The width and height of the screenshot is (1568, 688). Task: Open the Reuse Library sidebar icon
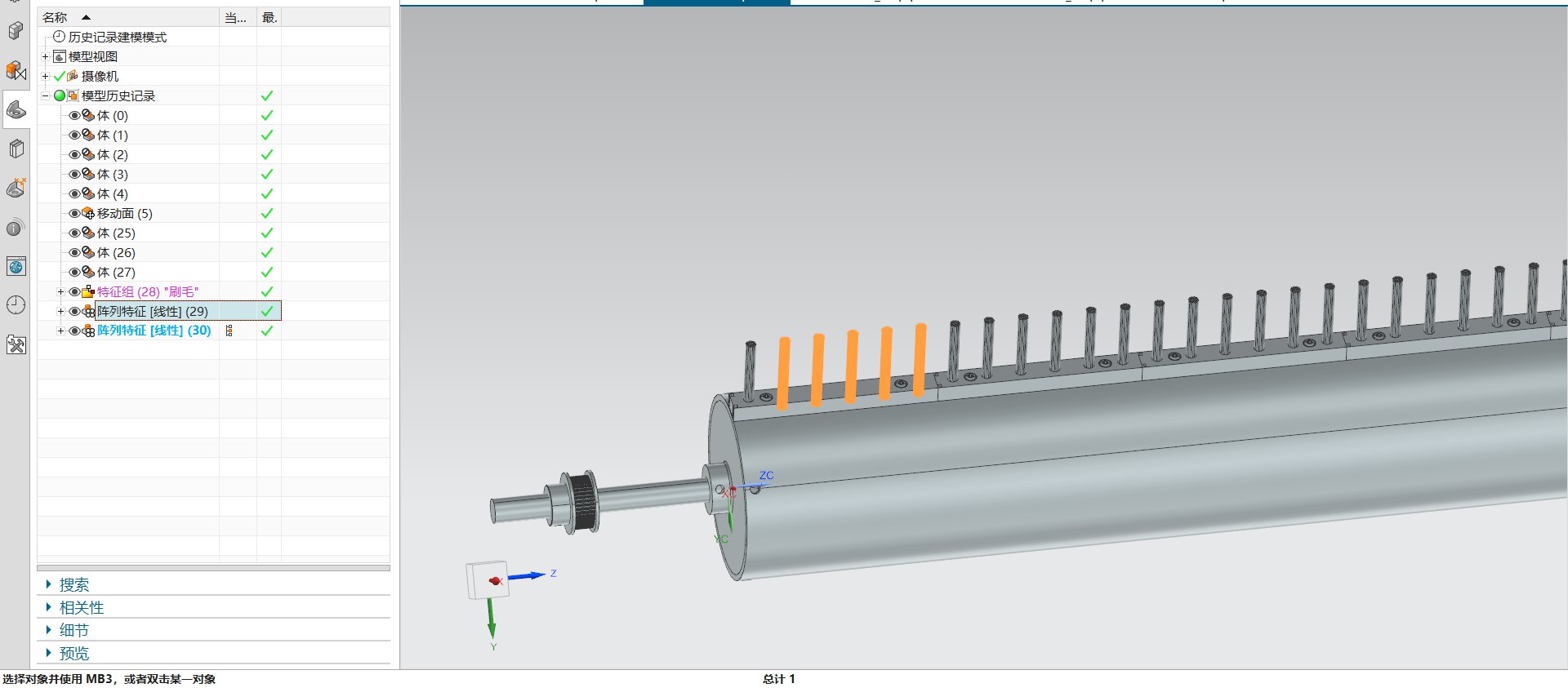point(16,149)
